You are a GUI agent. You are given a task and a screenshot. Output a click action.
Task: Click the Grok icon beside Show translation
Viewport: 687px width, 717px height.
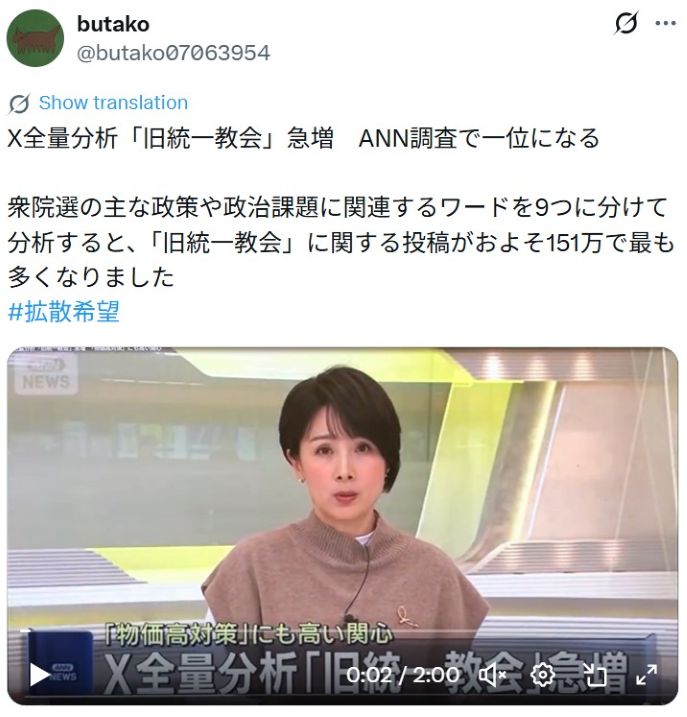point(19,104)
